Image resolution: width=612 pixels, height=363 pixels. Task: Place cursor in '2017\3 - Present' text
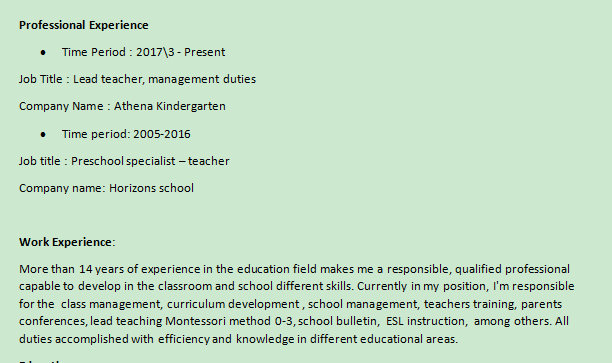click(x=180, y=52)
